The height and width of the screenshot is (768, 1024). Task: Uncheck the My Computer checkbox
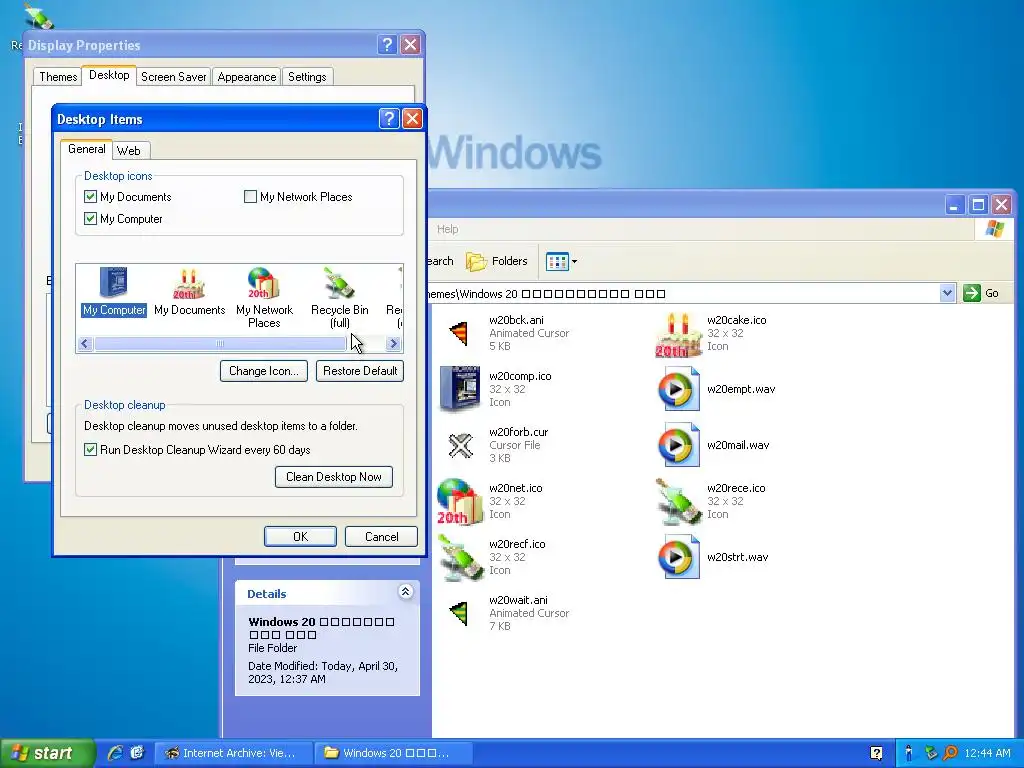pos(90,219)
